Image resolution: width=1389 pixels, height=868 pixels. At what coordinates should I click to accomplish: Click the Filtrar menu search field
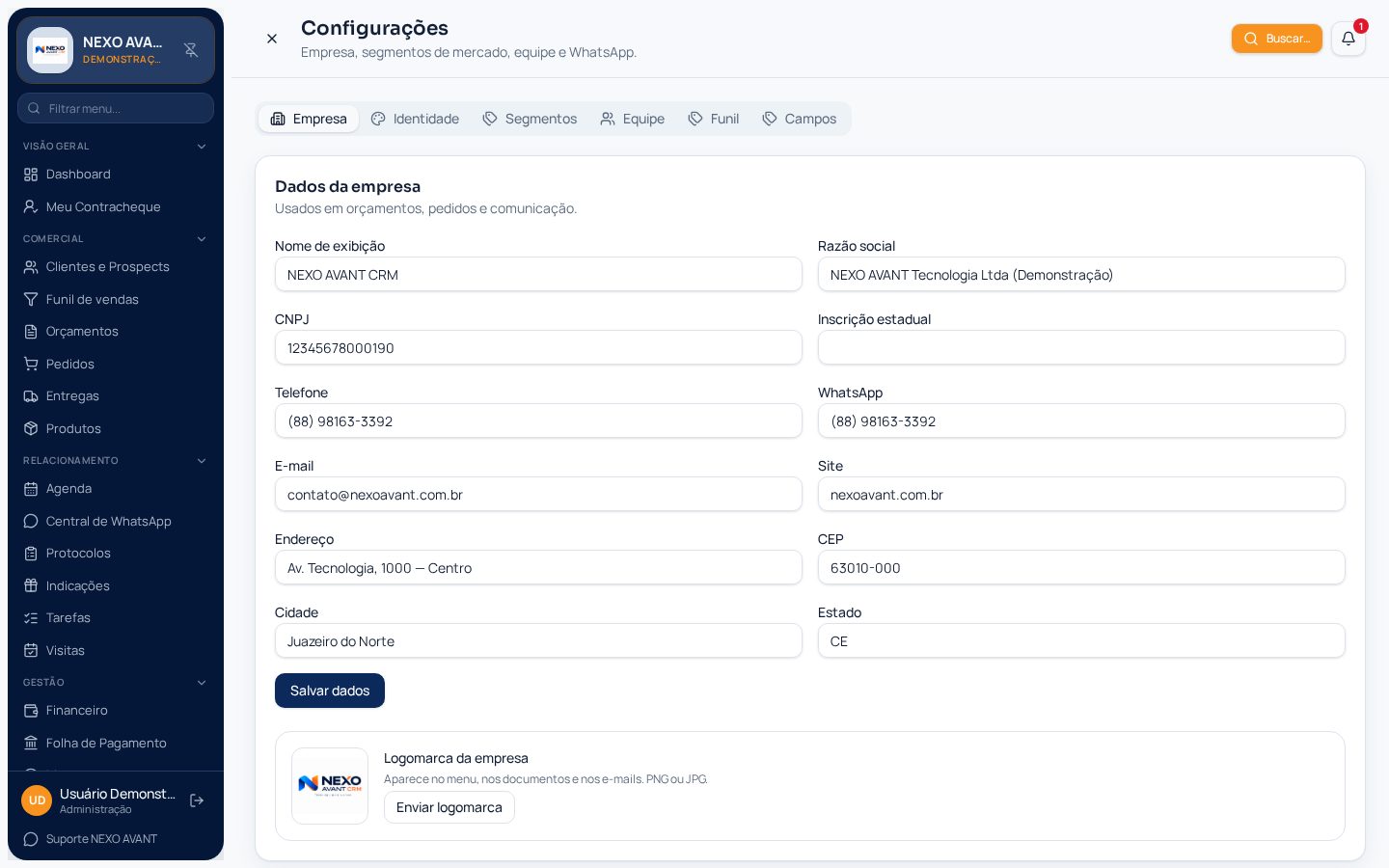[116, 108]
